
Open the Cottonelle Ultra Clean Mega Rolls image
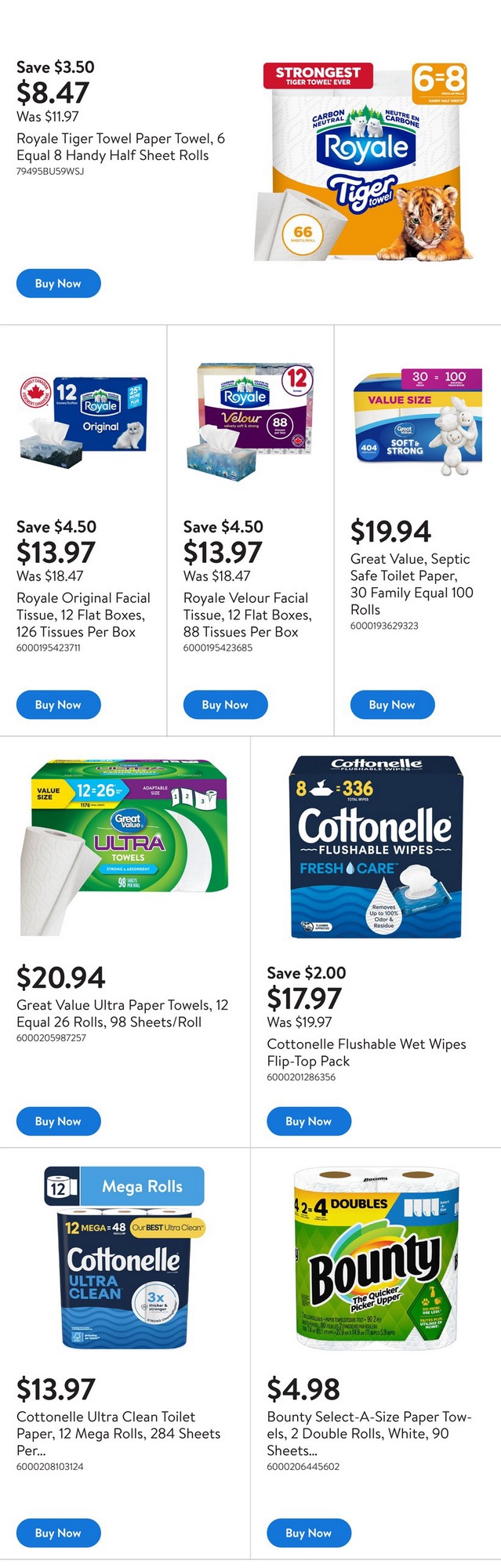coord(125,1258)
